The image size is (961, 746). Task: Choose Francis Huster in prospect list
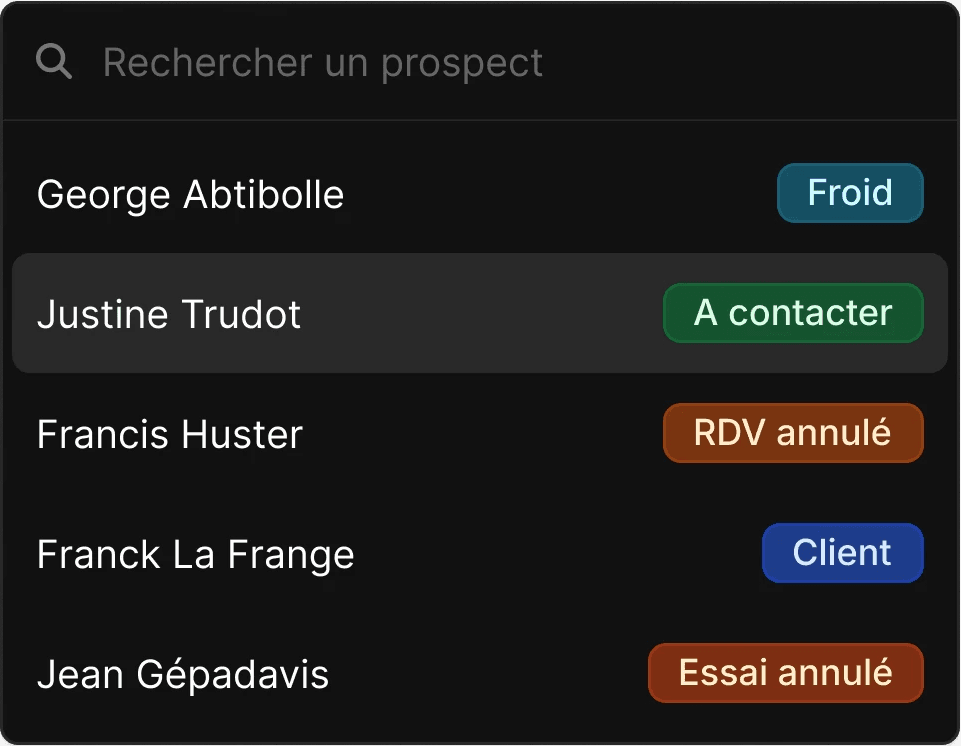click(170, 434)
